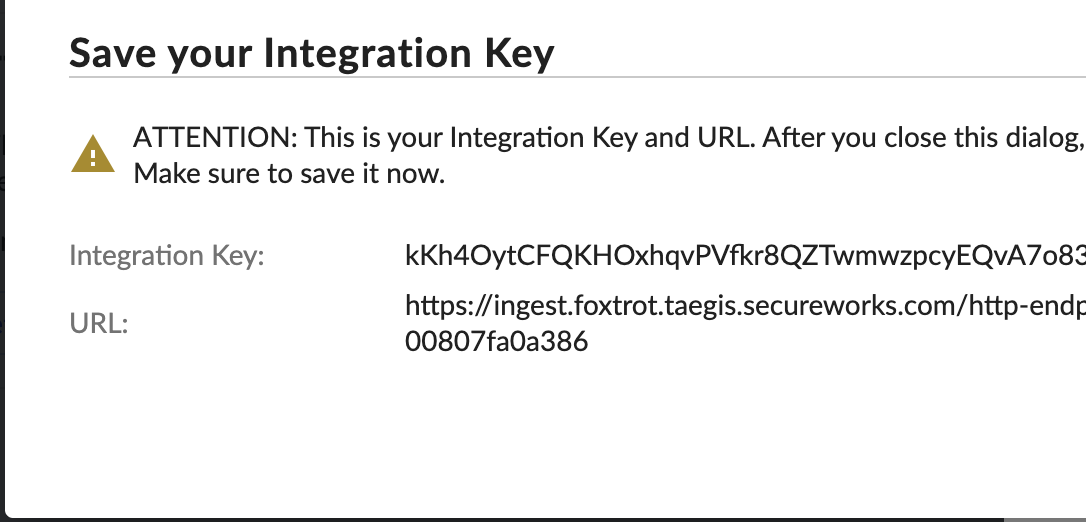Click the 'URL:' field label
Screen dimensions: 1086x522
(x=99, y=323)
